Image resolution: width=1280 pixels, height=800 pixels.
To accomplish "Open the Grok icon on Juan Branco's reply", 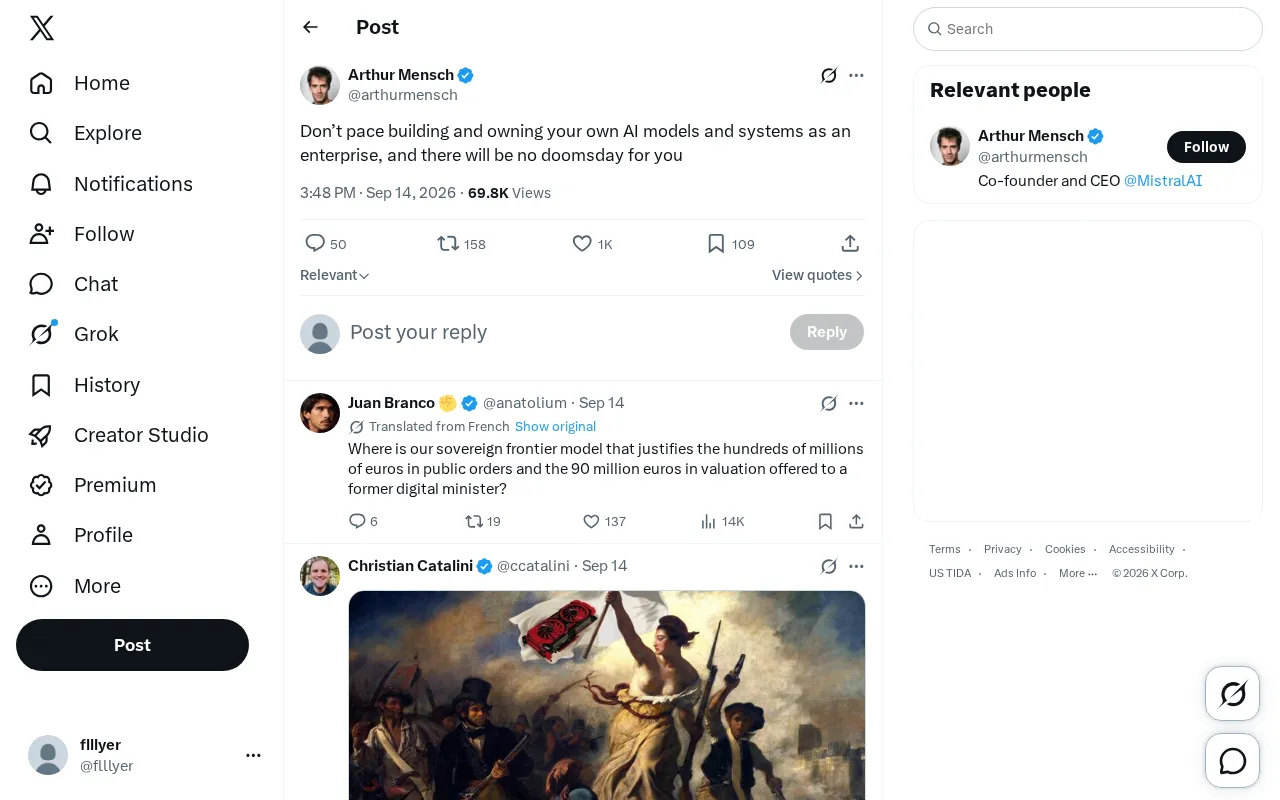I will 828,403.
